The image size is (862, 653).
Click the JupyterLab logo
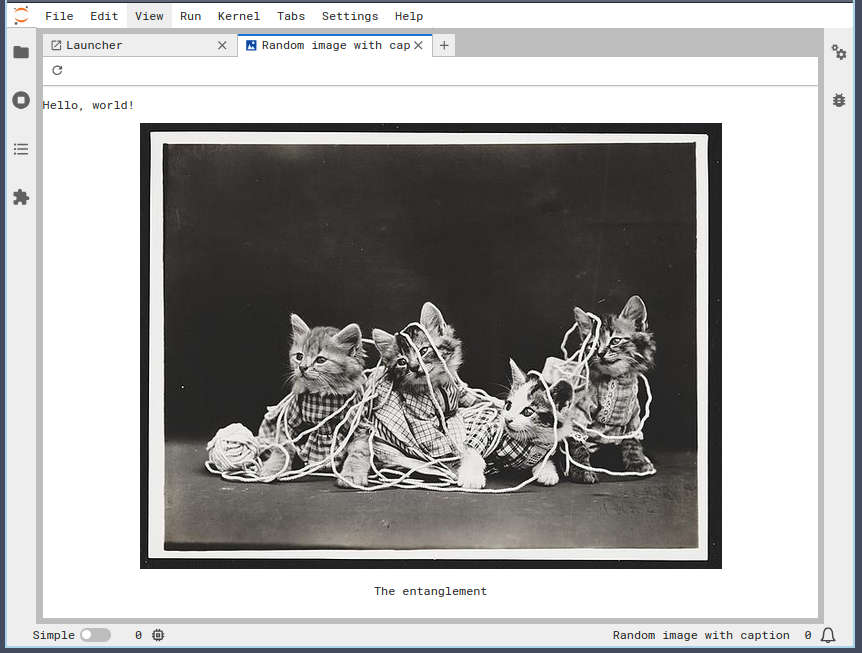pos(20,15)
